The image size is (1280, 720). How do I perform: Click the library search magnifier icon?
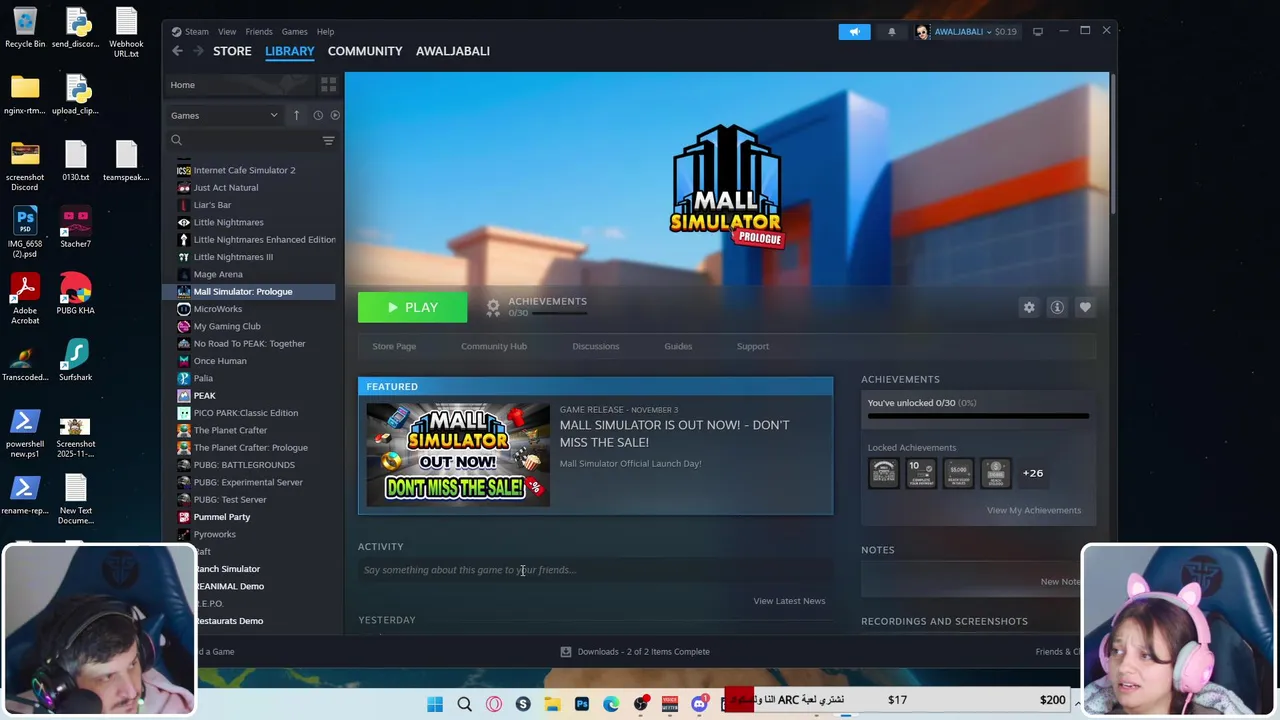click(x=176, y=140)
